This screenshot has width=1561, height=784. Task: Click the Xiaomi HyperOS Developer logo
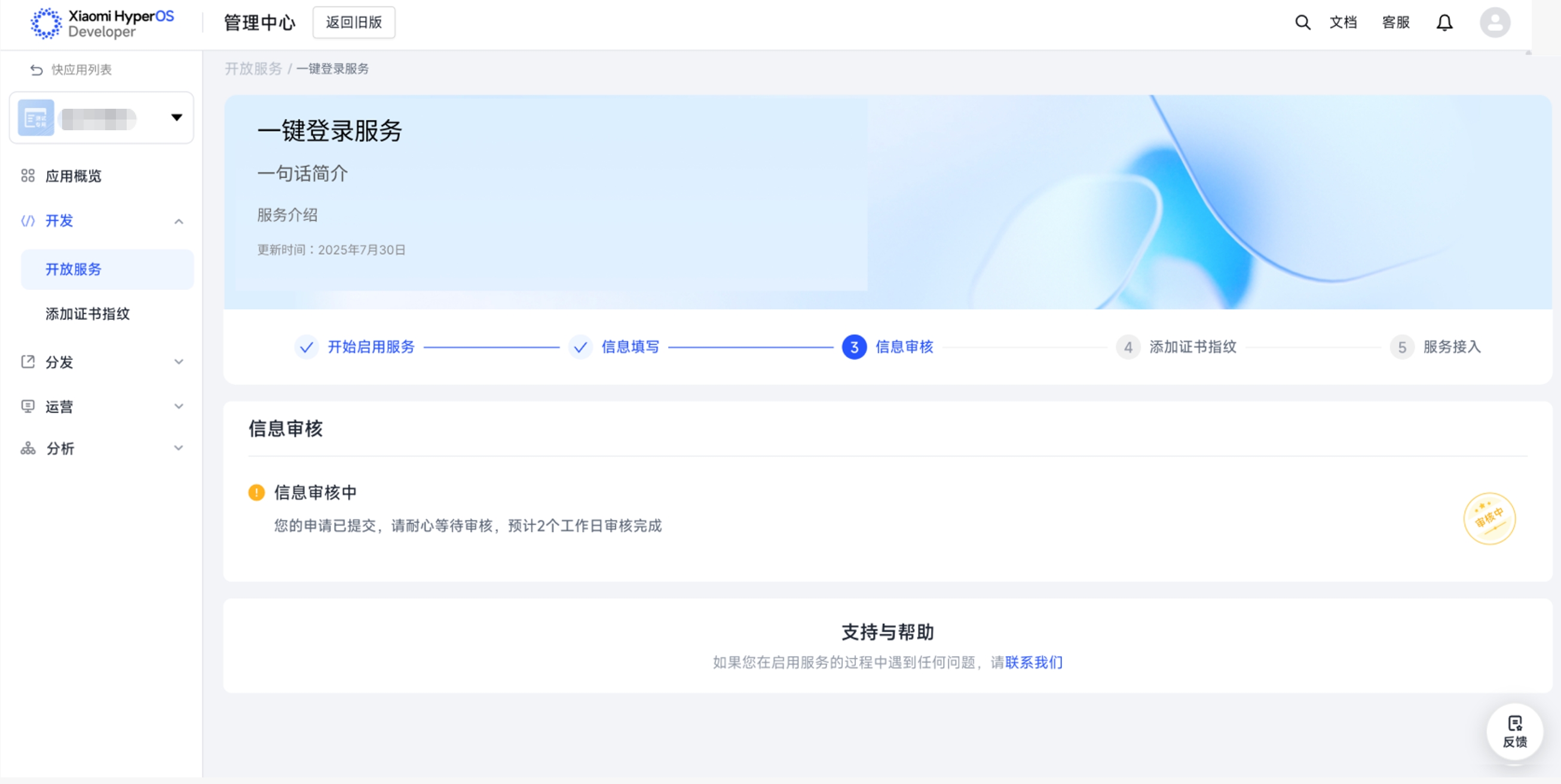pos(102,23)
